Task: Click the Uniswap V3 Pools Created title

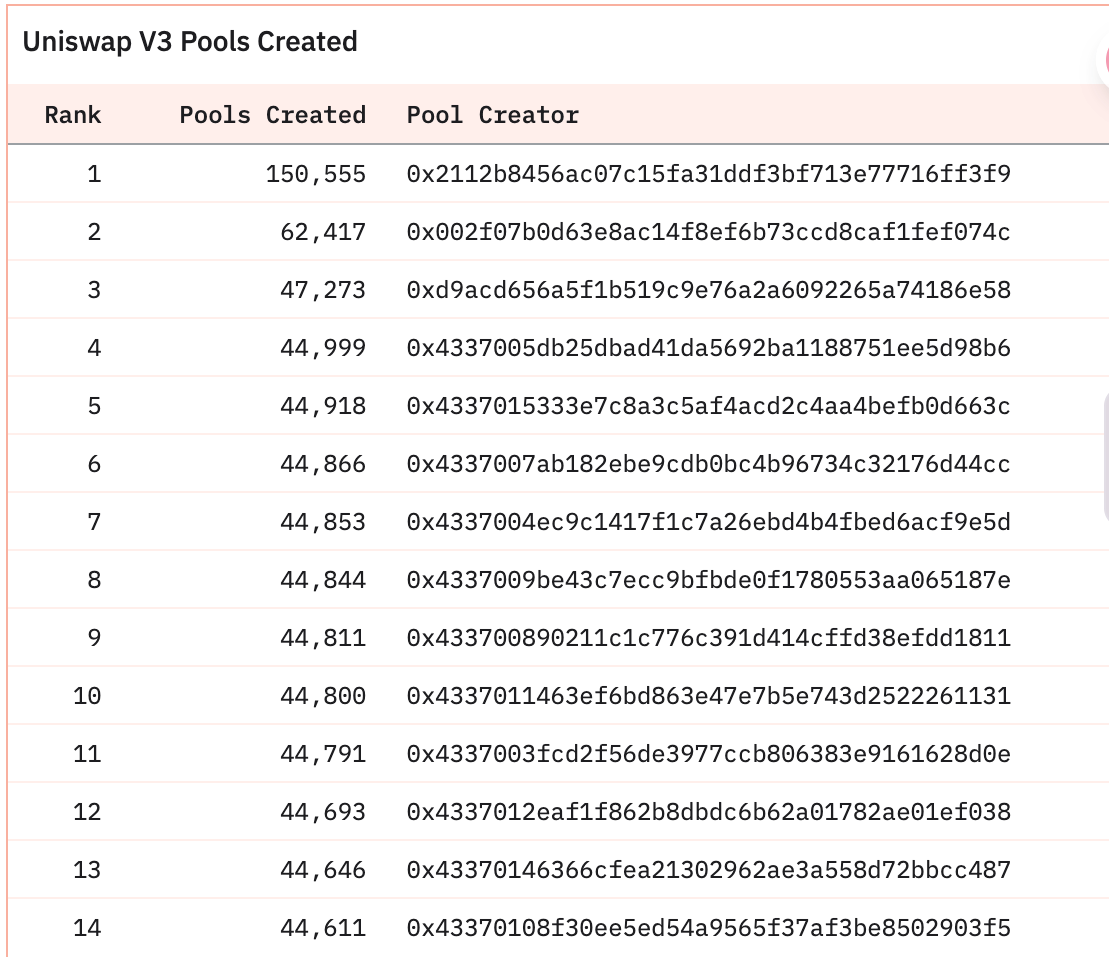Action: [x=190, y=42]
